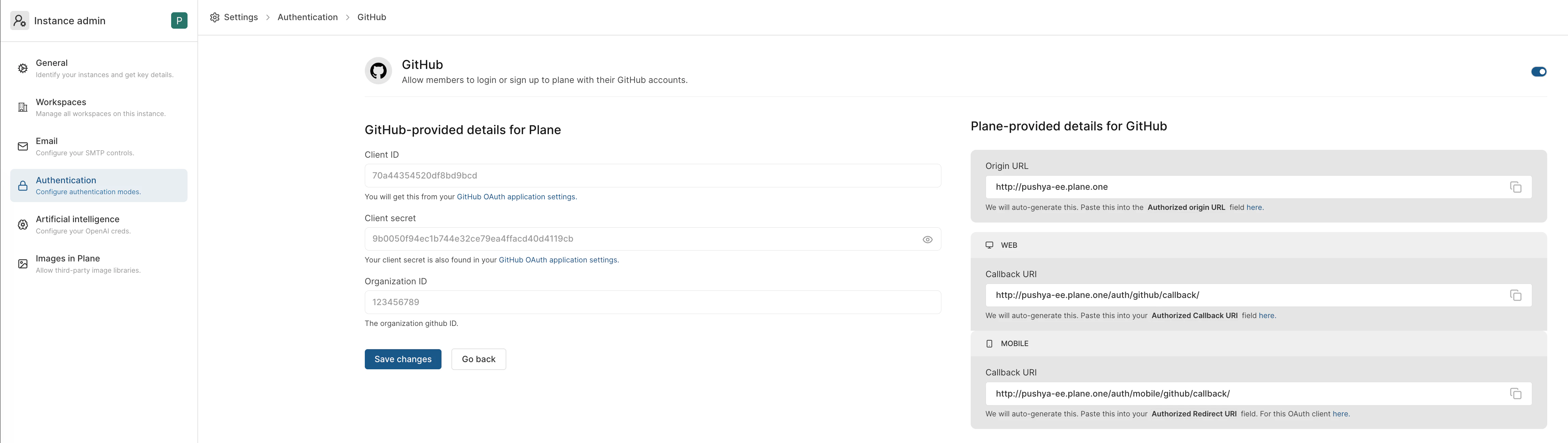Select the Workspaces sidebar icon
This screenshot has height=443, width=1568.
coord(23,107)
